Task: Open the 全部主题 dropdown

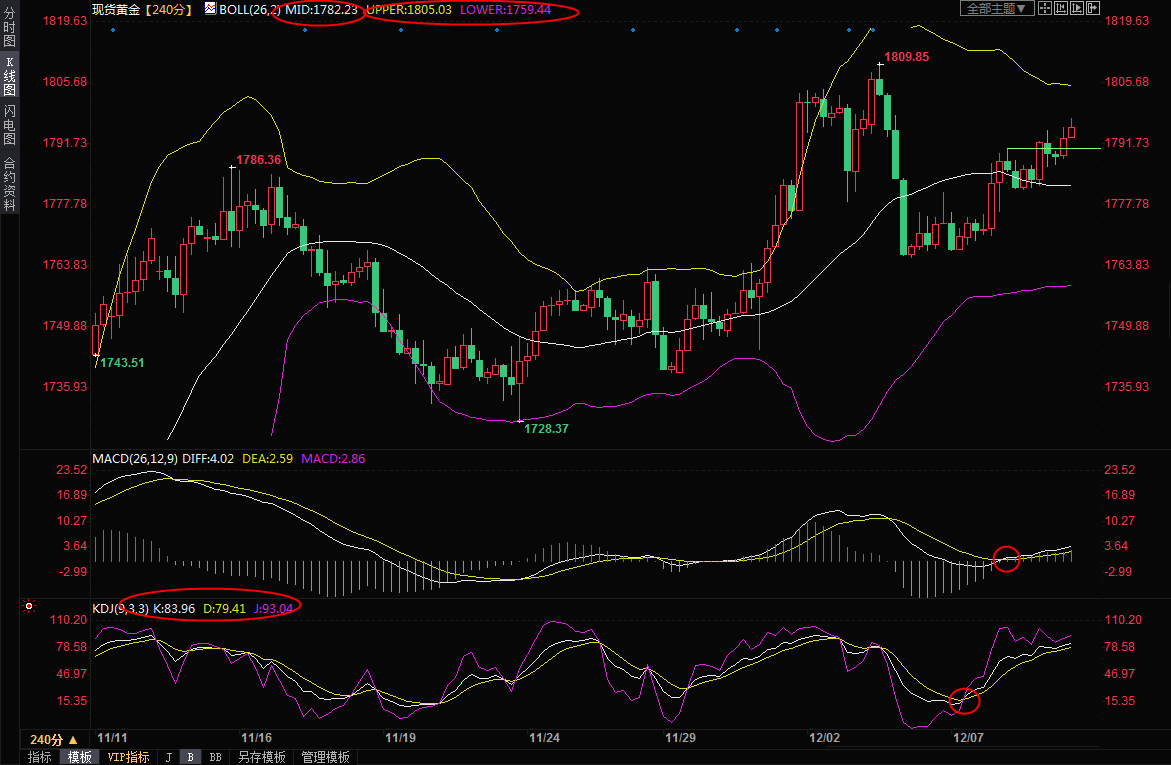Action: 997,8
